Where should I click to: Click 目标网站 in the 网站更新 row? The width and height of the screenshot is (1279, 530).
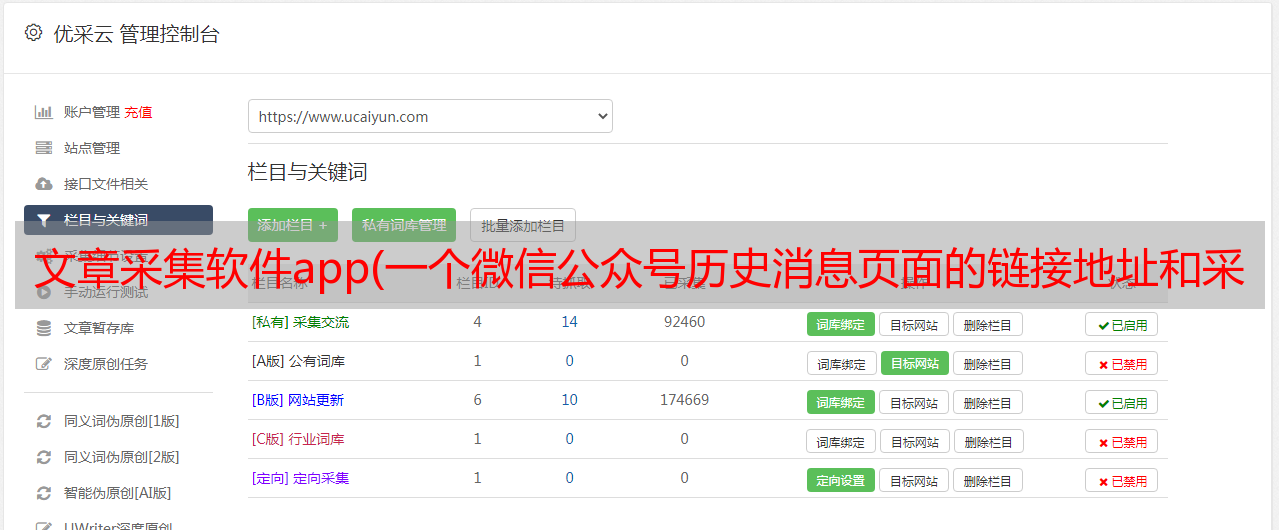914,402
